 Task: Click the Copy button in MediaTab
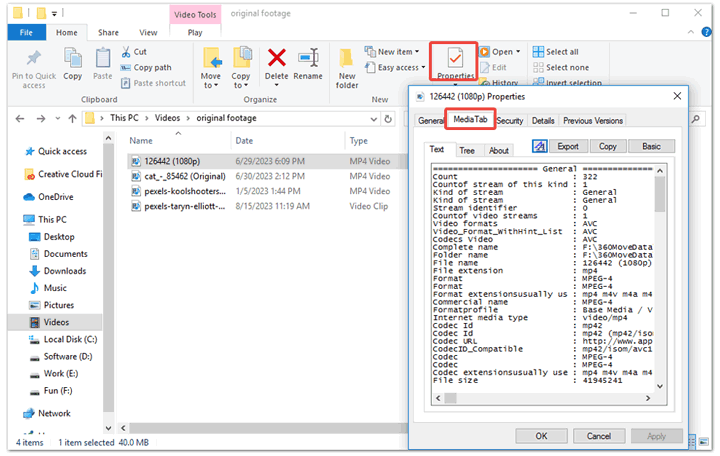608,146
